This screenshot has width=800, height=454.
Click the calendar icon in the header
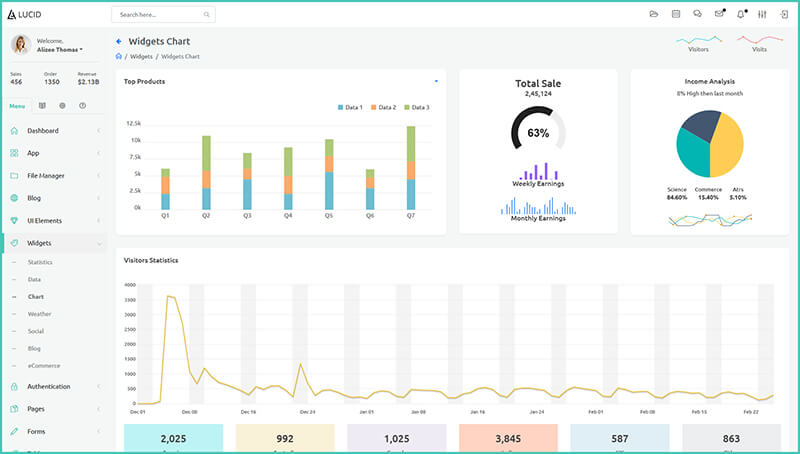676,14
